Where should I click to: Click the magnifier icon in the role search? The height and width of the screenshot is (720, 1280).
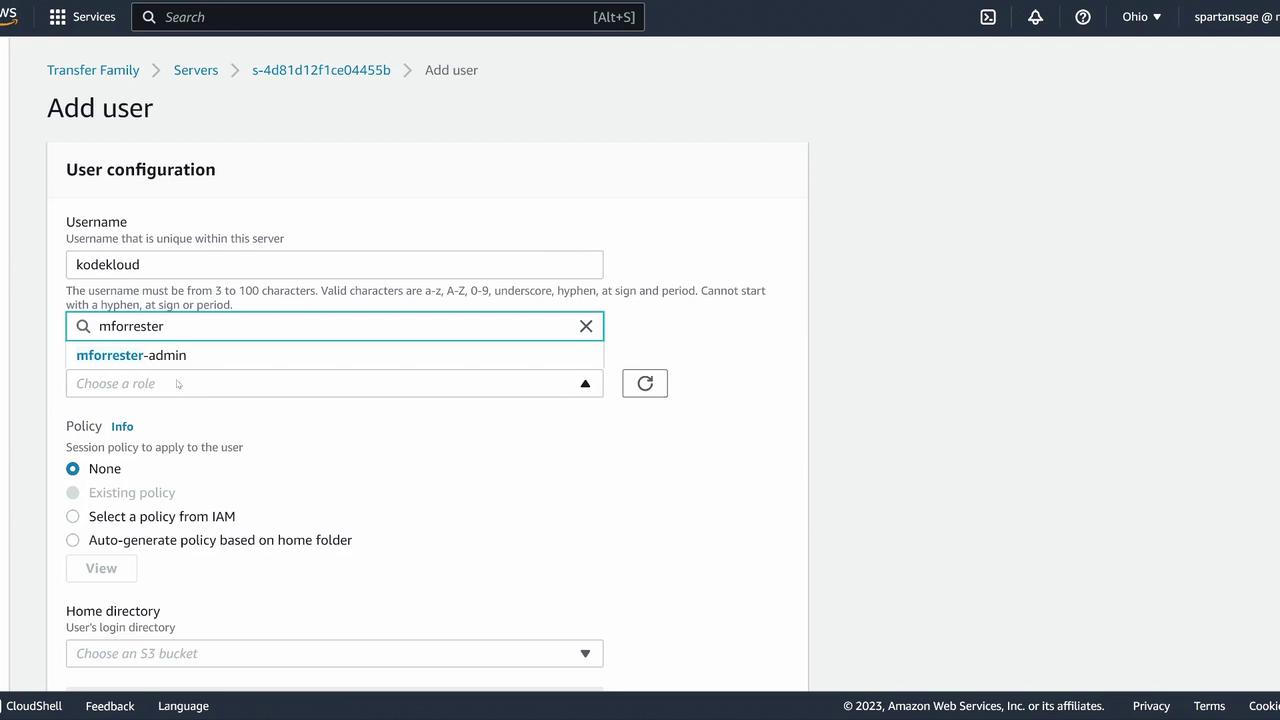[x=84, y=326]
